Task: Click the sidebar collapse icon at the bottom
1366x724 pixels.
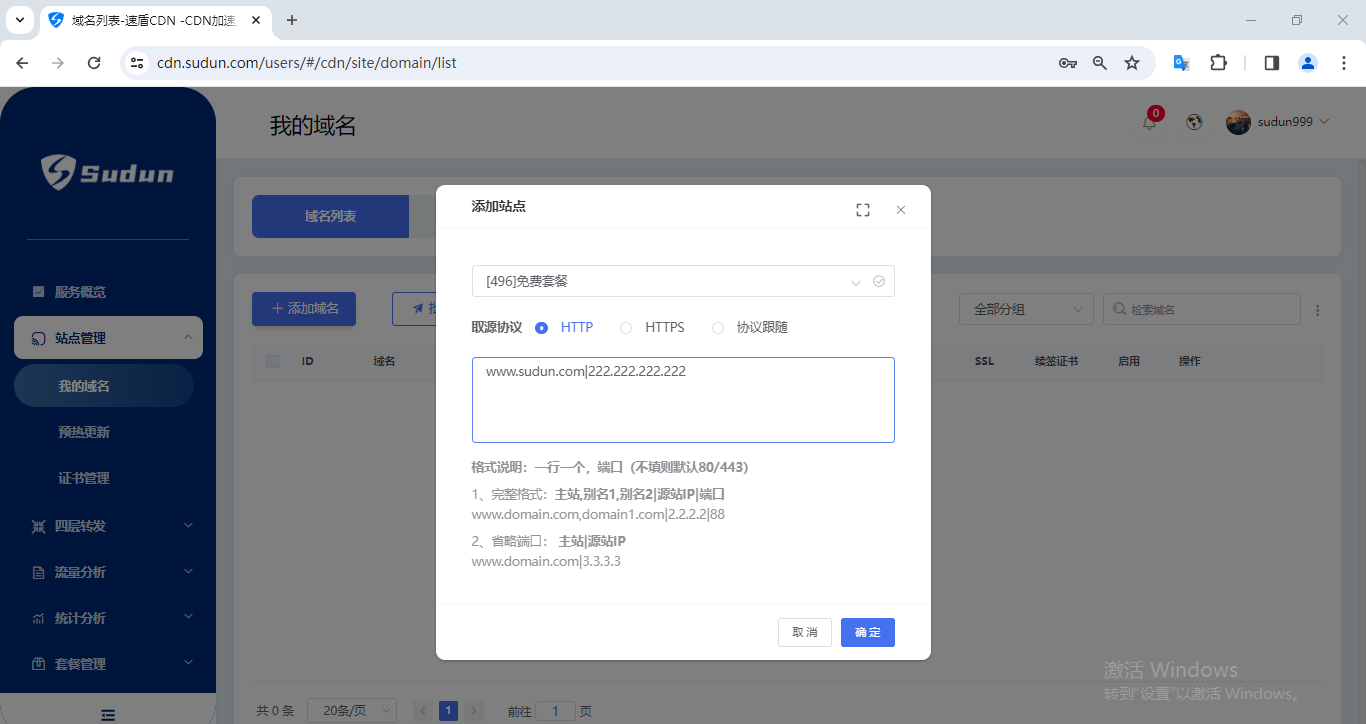Action: [108, 714]
